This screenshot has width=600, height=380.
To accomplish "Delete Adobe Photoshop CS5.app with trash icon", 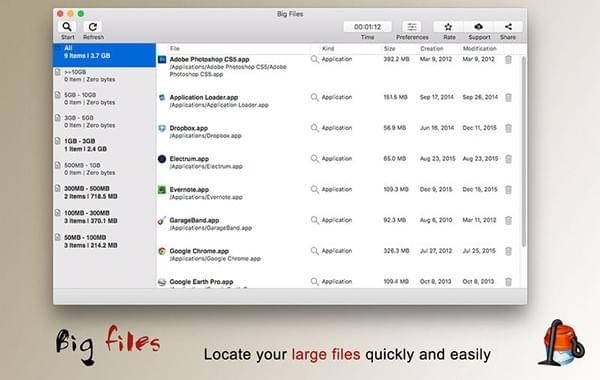I will (x=508, y=59).
